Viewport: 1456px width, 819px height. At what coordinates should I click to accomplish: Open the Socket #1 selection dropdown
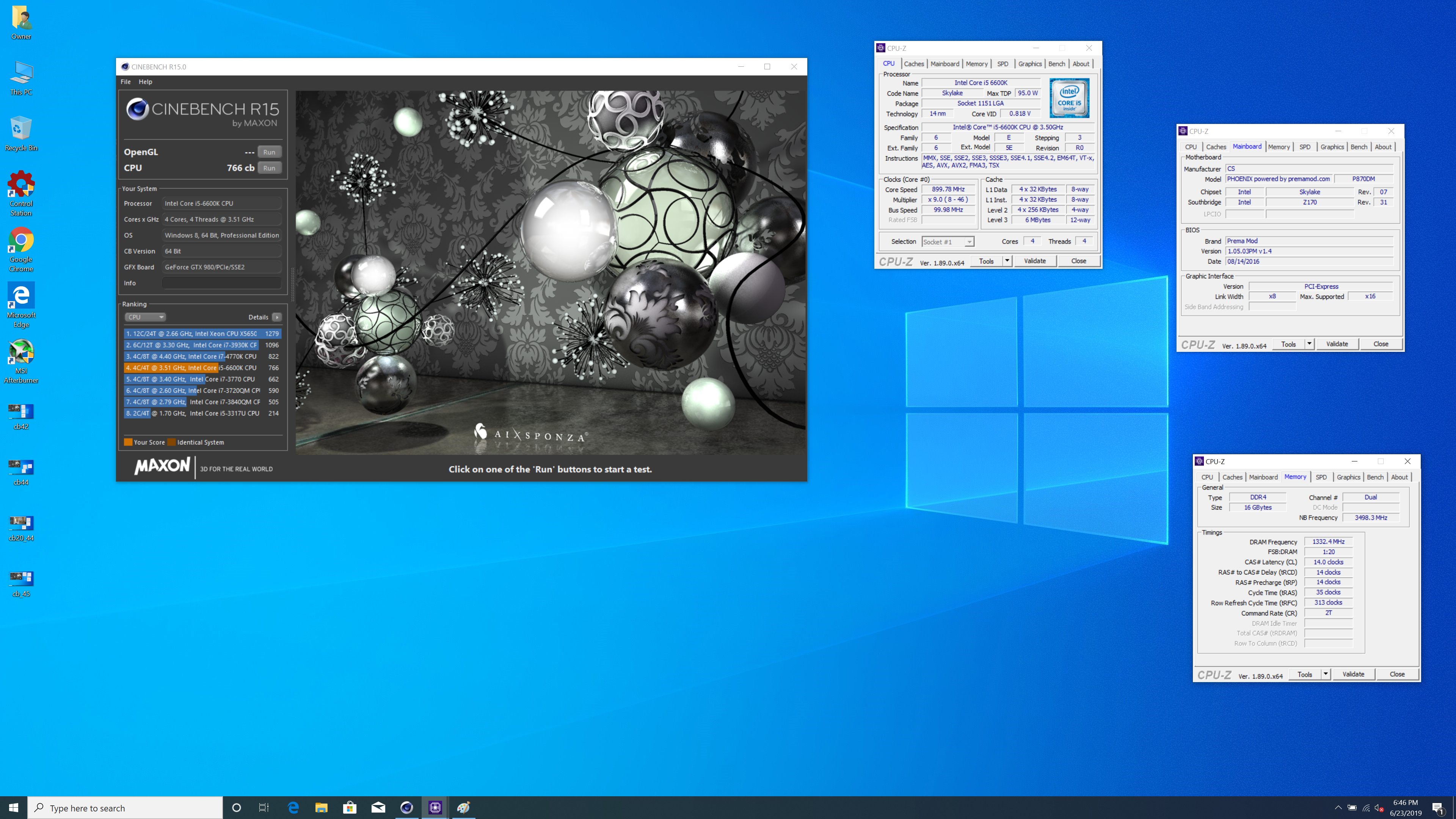tap(947, 242)
